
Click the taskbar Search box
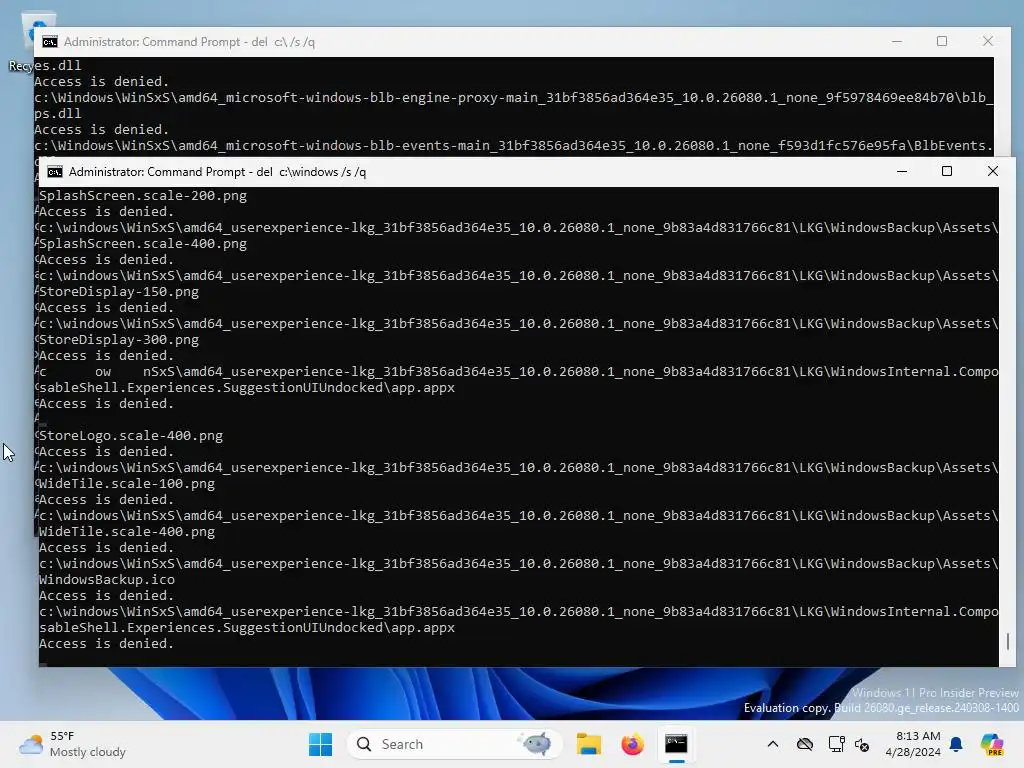point(454,744)
